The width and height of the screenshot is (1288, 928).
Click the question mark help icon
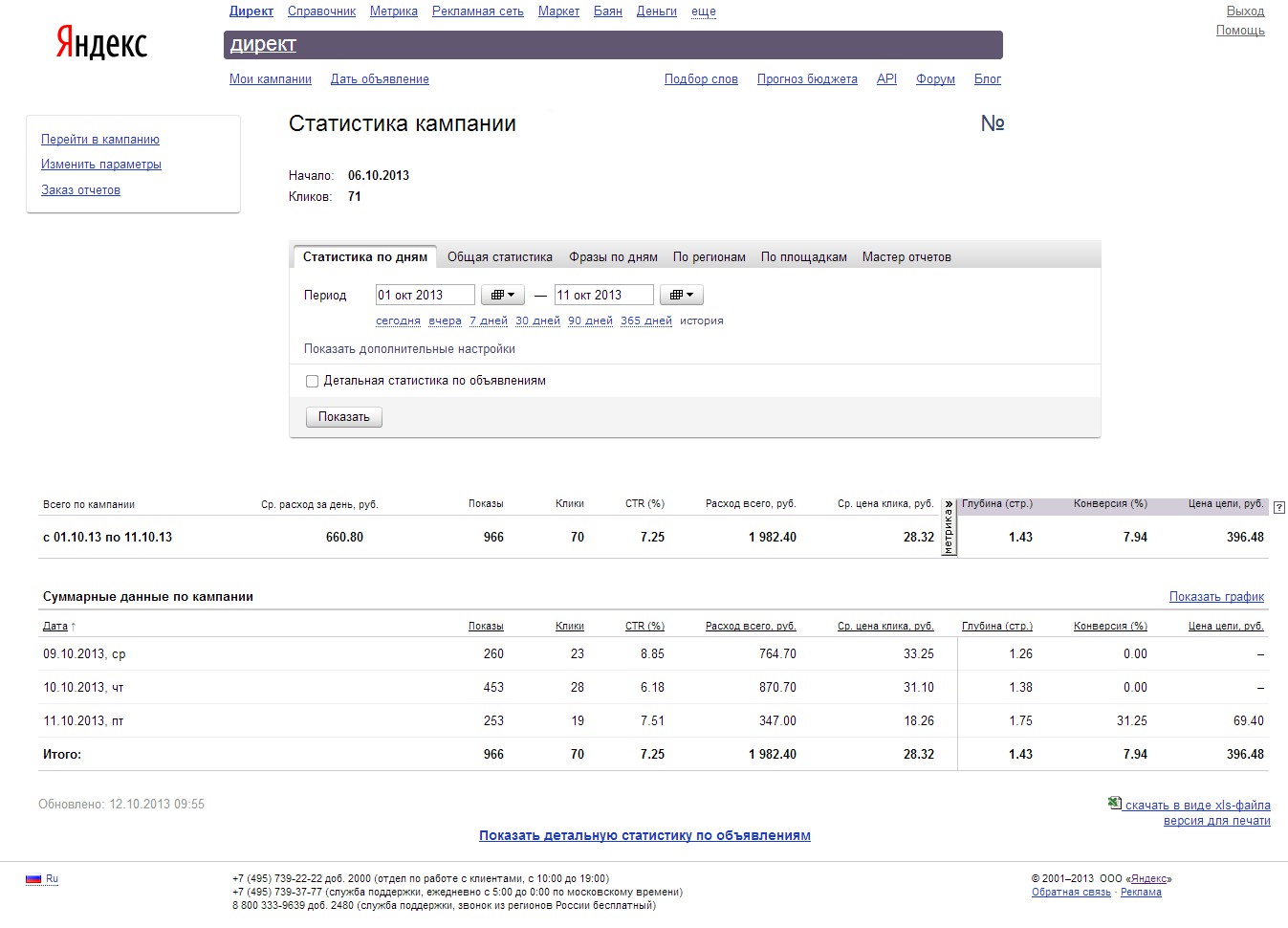coord(1280,508)
